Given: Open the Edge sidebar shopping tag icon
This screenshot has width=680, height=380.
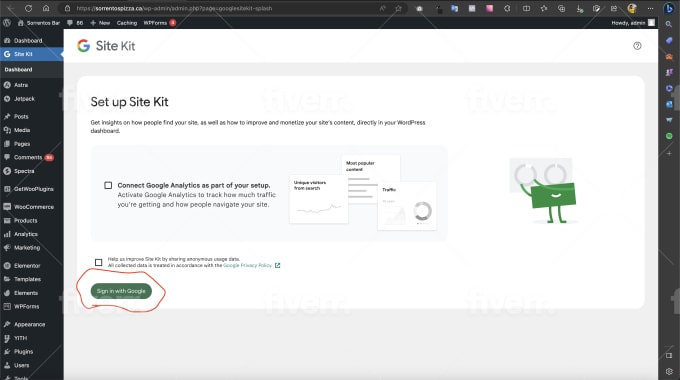Looking at the screenshot, I should tap(669, 40).
